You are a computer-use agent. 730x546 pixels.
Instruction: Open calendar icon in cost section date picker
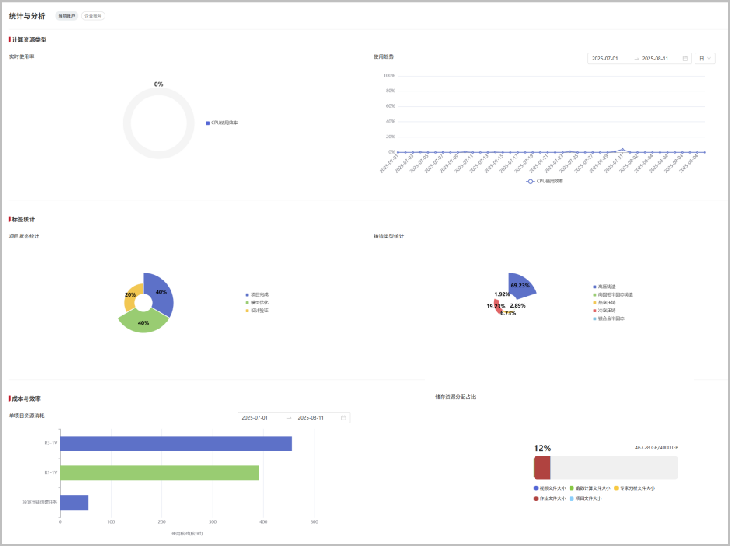point(343,418)
